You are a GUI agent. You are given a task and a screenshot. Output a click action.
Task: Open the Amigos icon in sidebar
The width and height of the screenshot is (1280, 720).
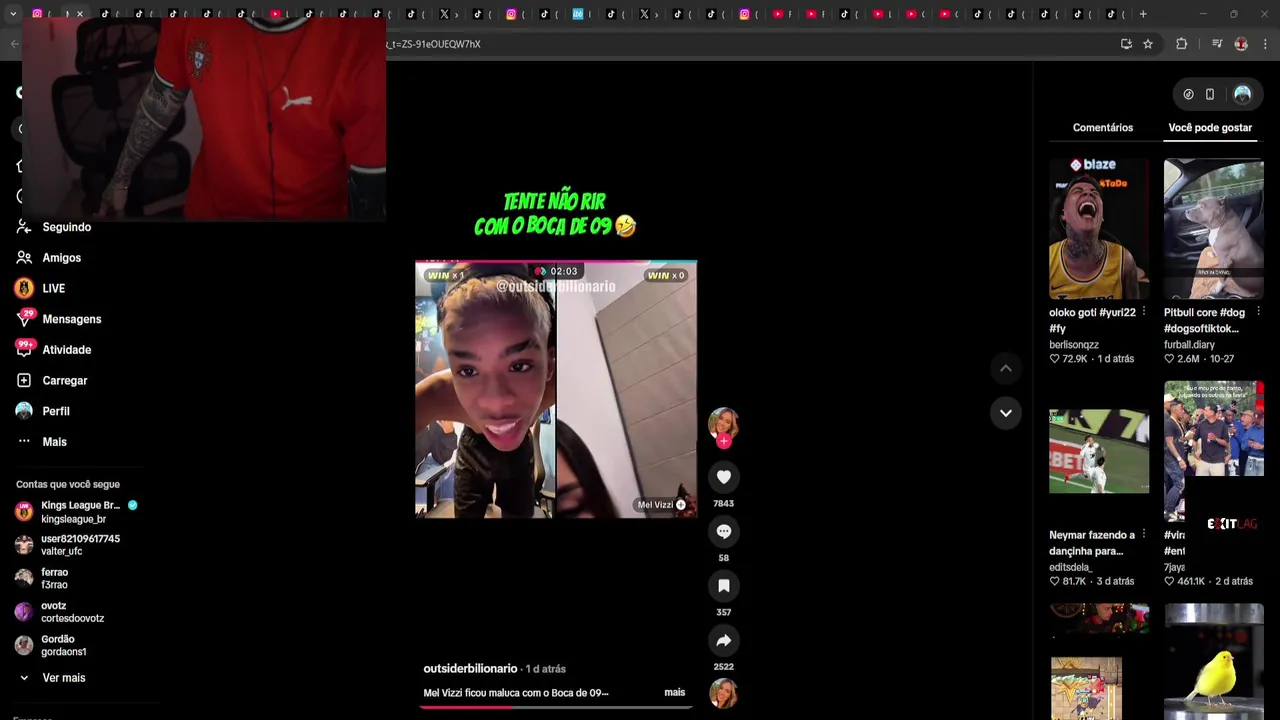click(x=24, y=258)
